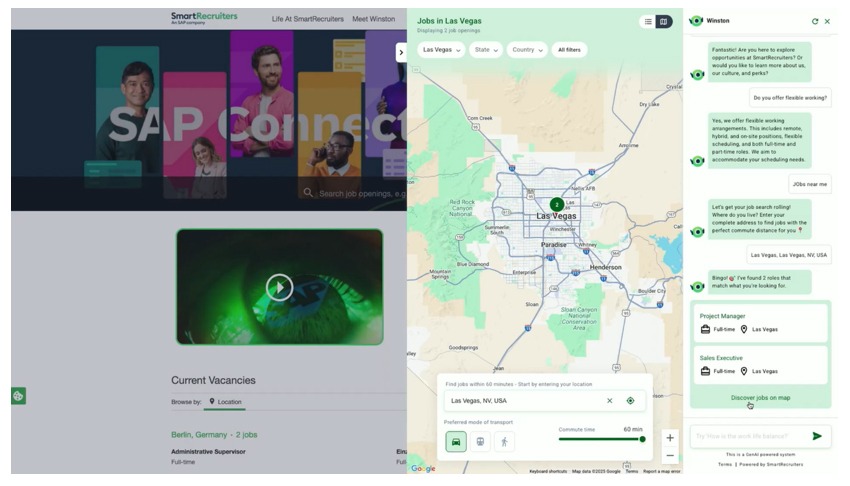Switch to list view of jobs

(648, 21)
